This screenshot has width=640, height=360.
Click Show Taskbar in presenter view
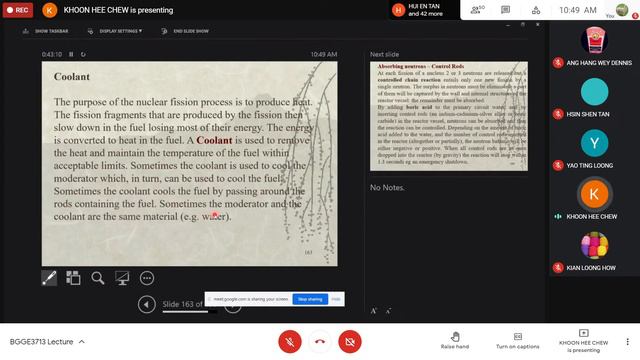pyautogui.click(x=46, y=31)
